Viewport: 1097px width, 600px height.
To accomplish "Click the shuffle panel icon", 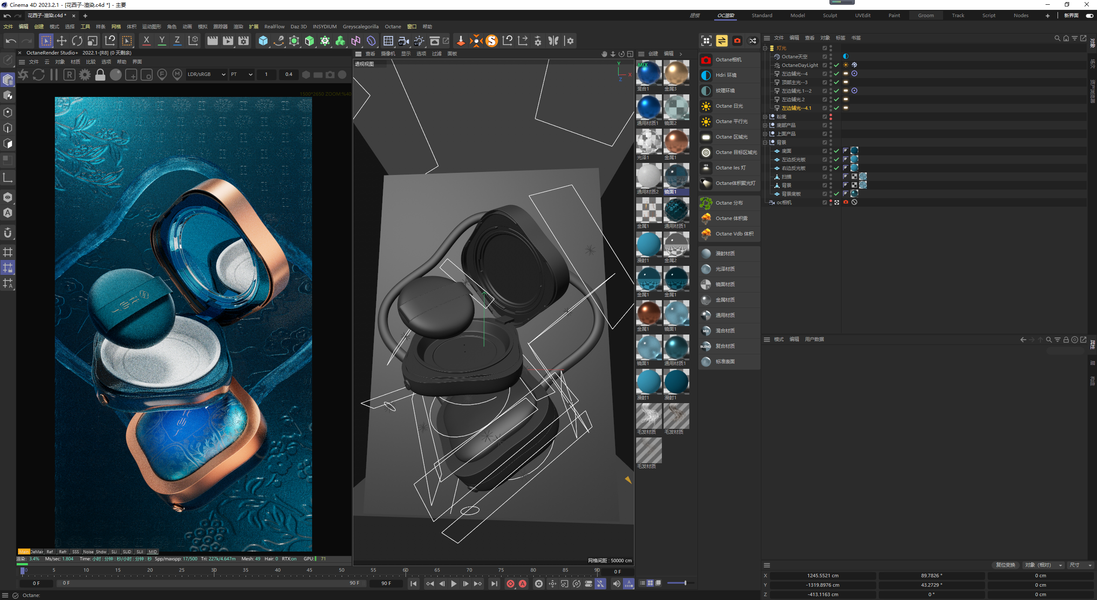I will (x=753, y=41).
